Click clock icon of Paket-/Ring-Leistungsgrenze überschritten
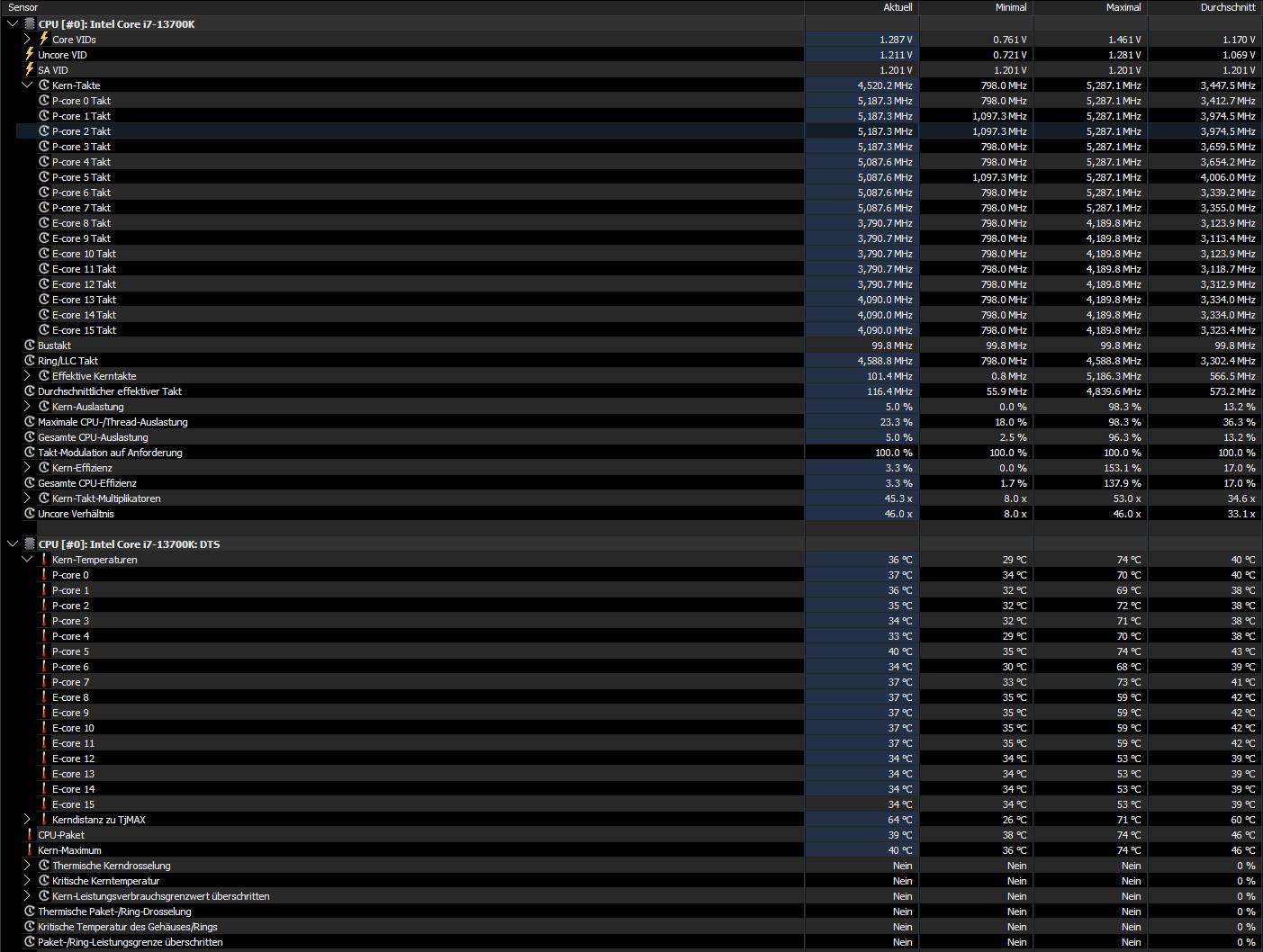 [x=30, y=942]
